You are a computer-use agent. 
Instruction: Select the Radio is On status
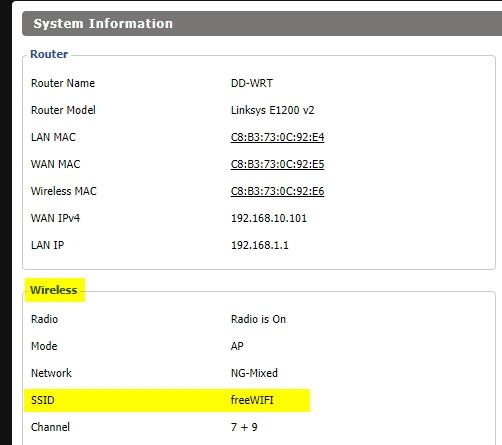coord(258,319)
